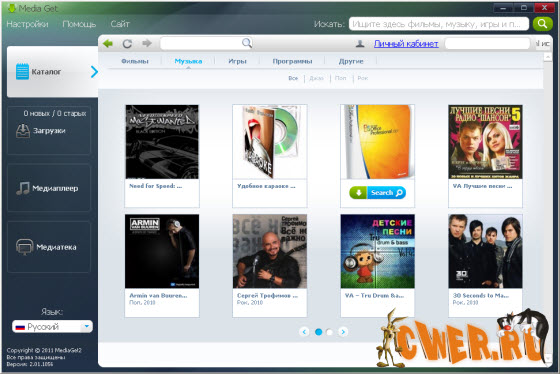
Task: Select the Все genre filter
Action: tap(293, 78)
